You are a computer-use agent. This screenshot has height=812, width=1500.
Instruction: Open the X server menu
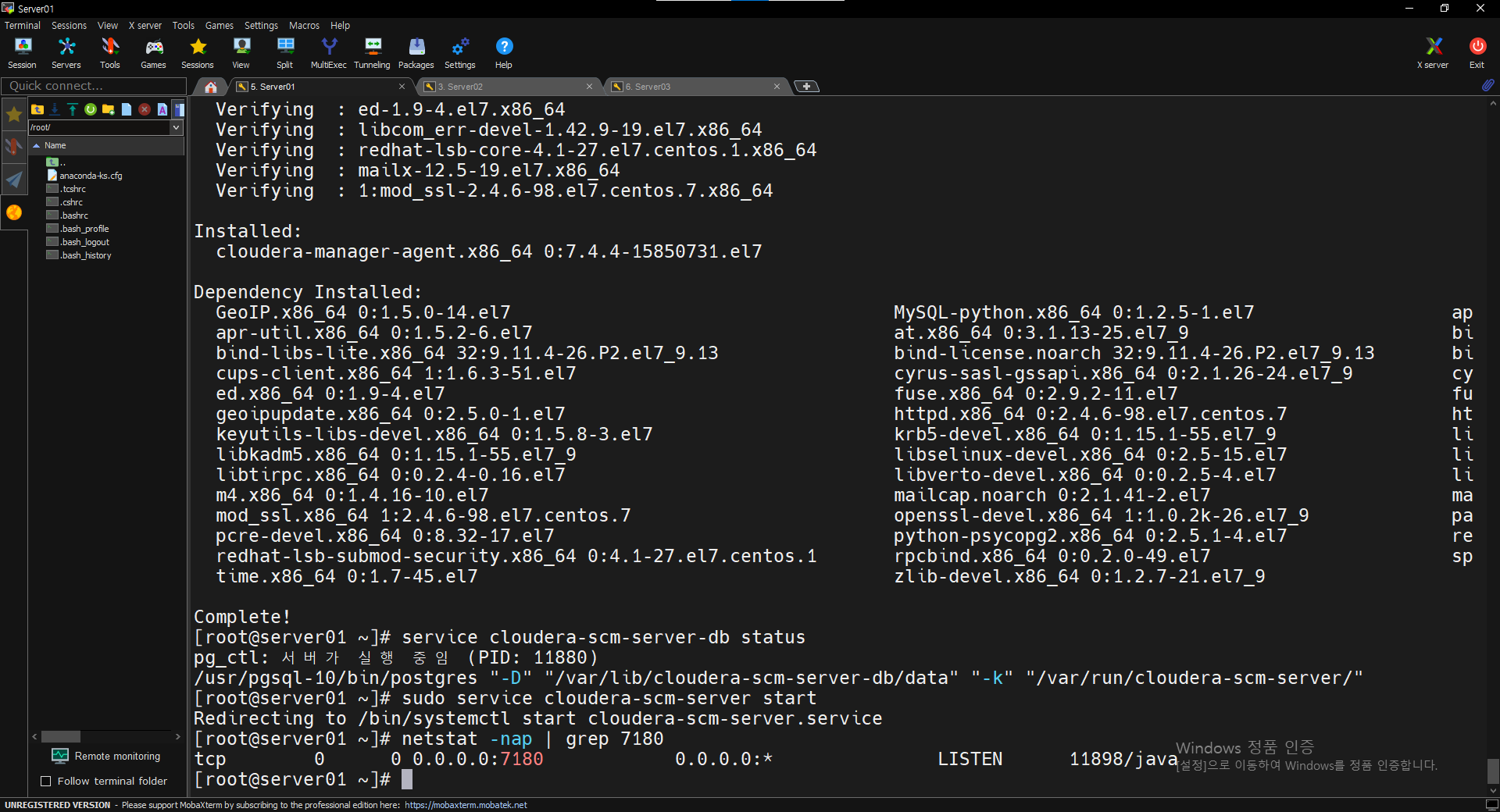coord(145,25)
